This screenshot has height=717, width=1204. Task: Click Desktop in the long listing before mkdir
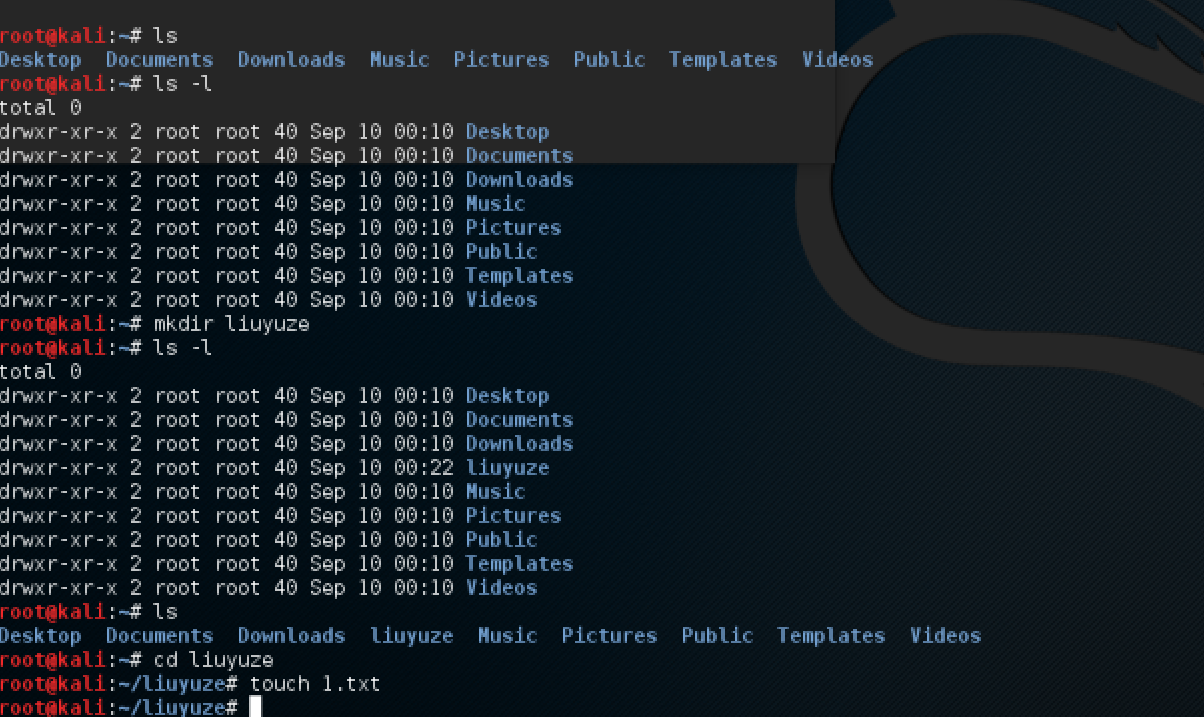tap(507, 132)
